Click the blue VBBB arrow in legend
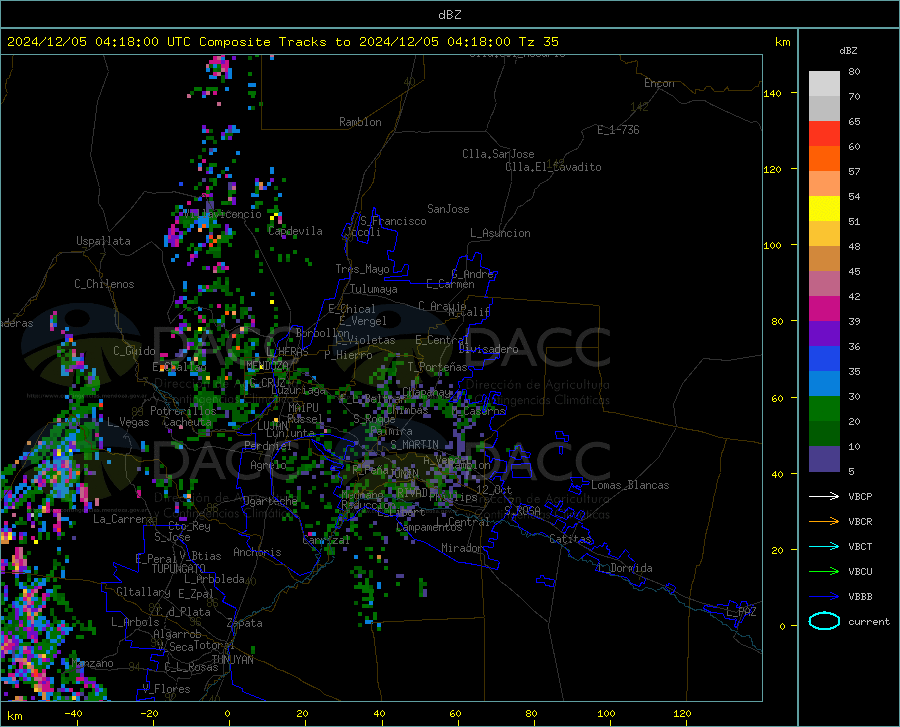Screen dimensions: 900x727 824,596
